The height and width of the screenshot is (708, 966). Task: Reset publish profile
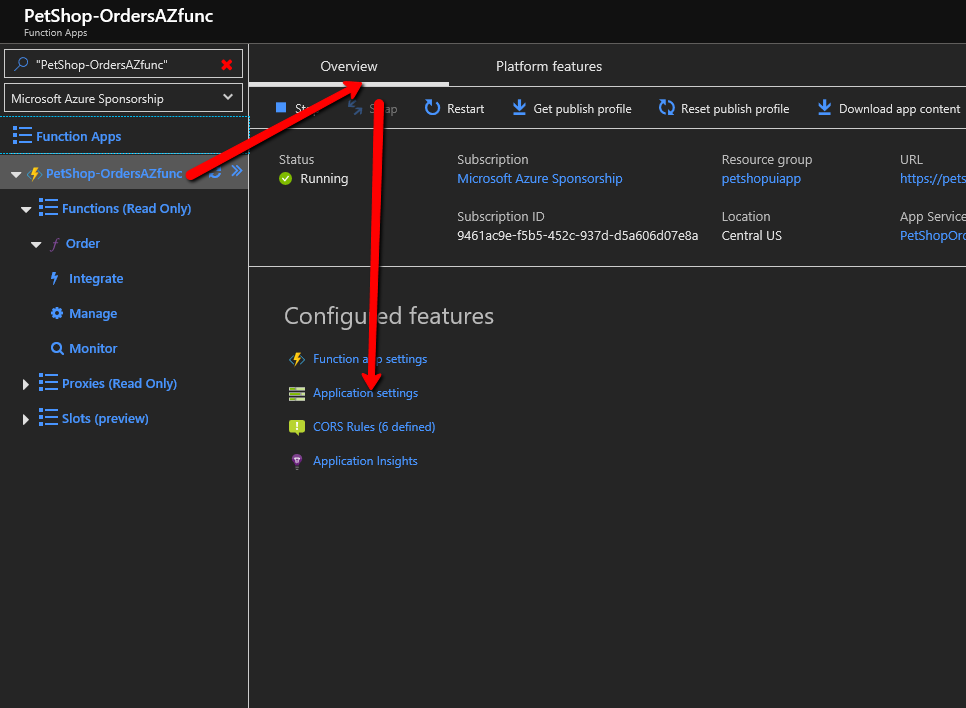[735, 108]
